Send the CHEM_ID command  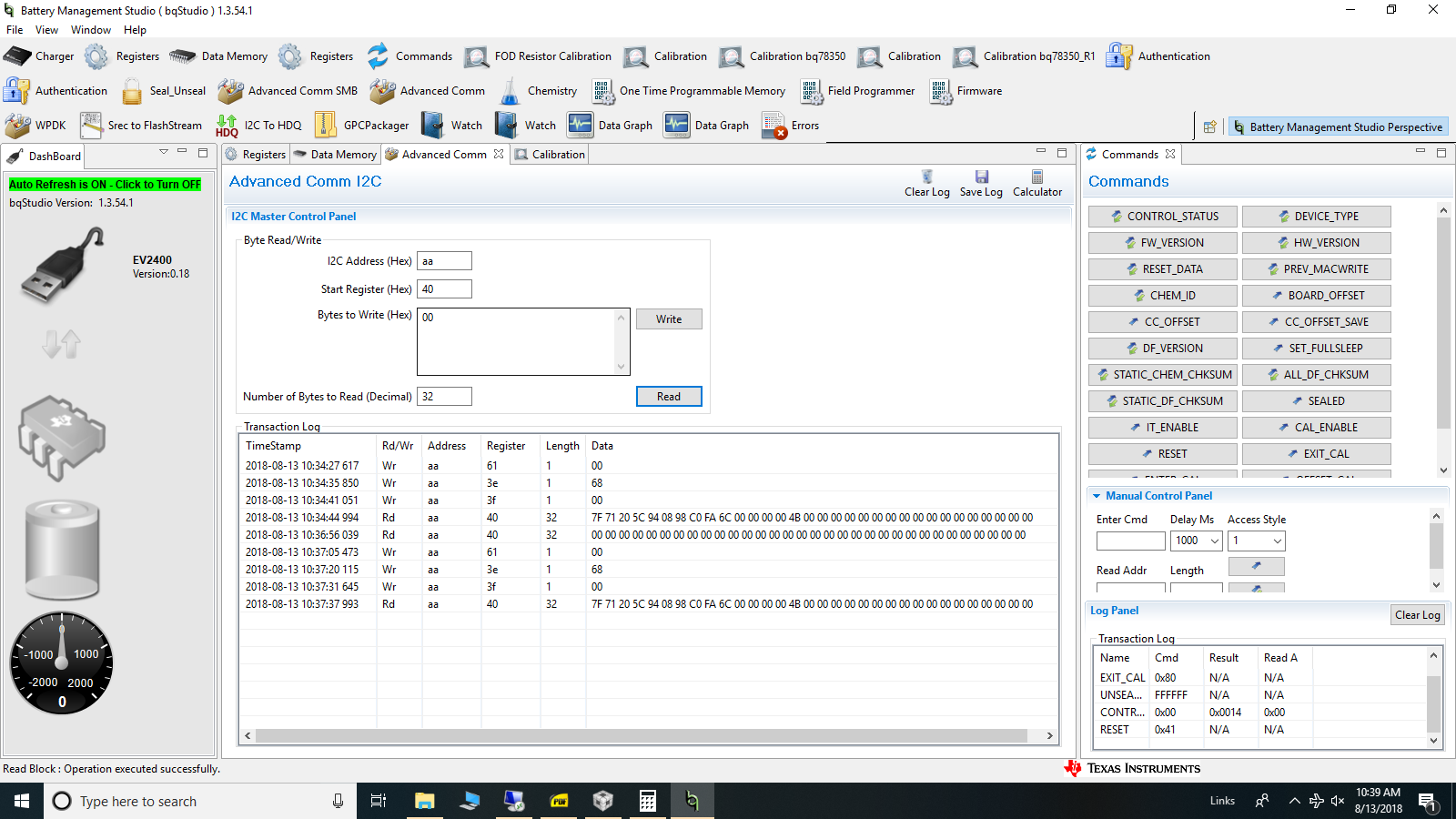[1163, 296]
